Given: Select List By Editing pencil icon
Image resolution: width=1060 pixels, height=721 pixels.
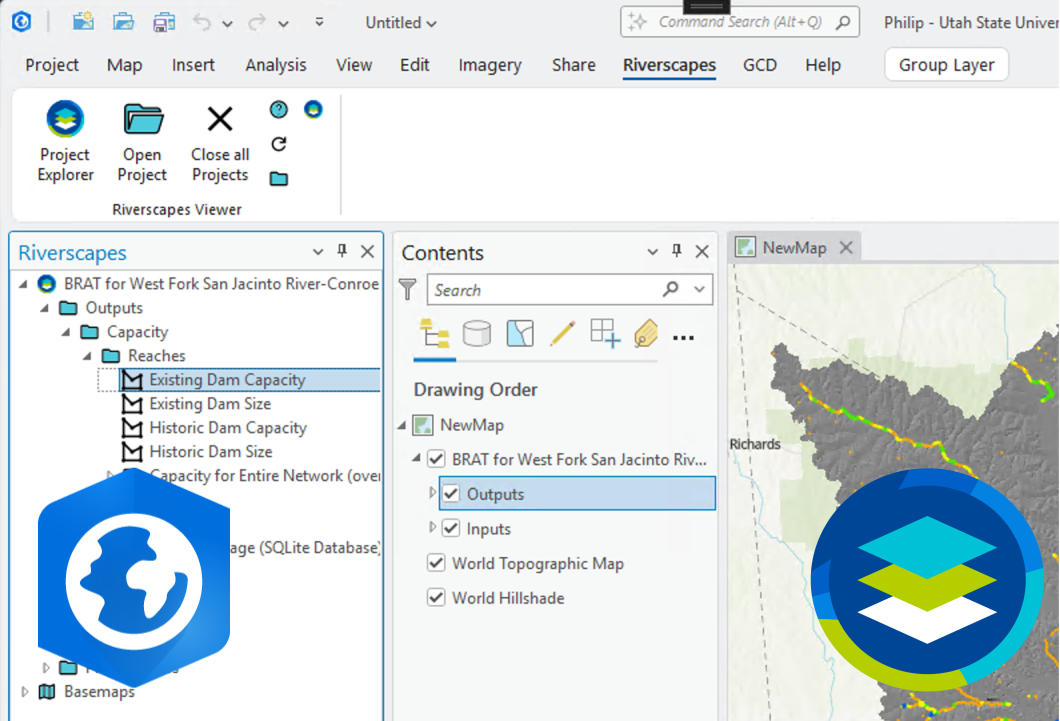Looking at the screenshot, I should (562, 334).
